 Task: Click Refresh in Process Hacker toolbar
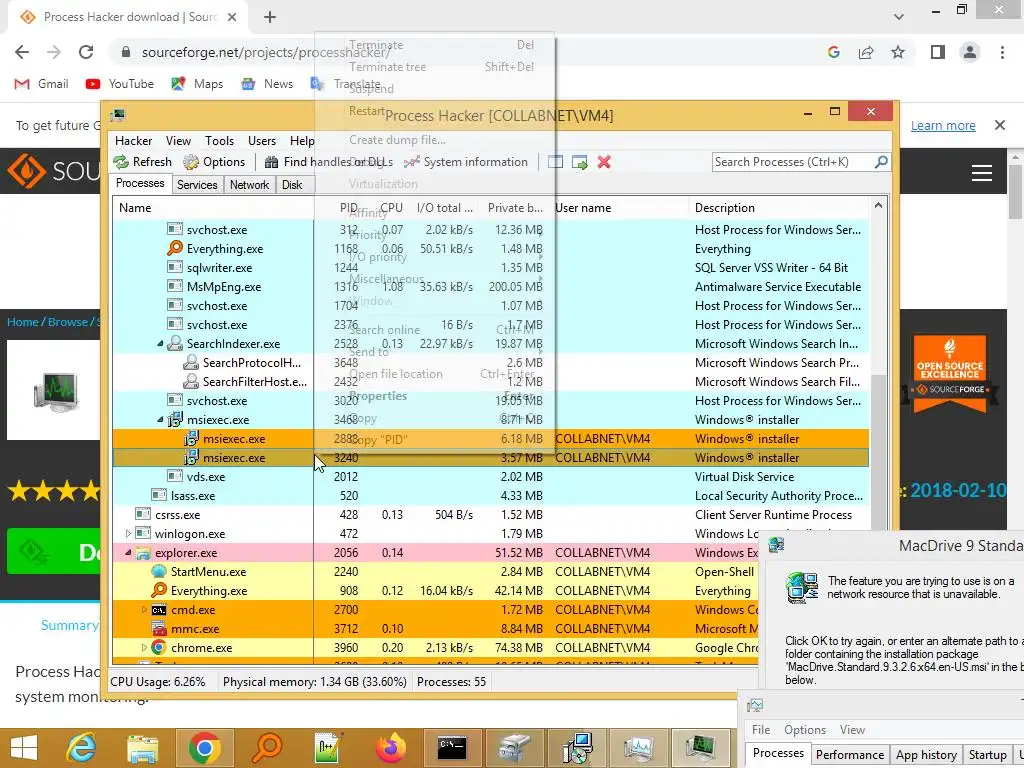[x=142, y=162]
